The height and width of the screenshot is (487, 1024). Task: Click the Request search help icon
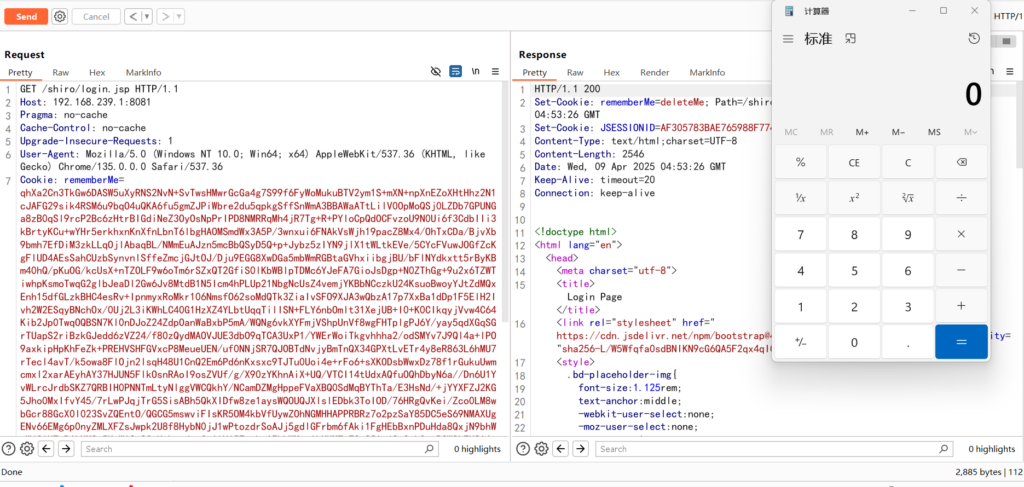pos(9,449)
